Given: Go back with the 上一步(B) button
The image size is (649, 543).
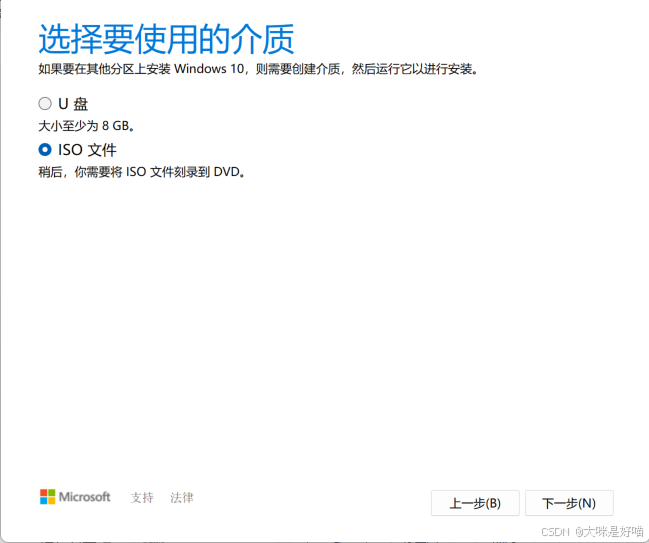Looking at the screenshot, I should point(475,503).
